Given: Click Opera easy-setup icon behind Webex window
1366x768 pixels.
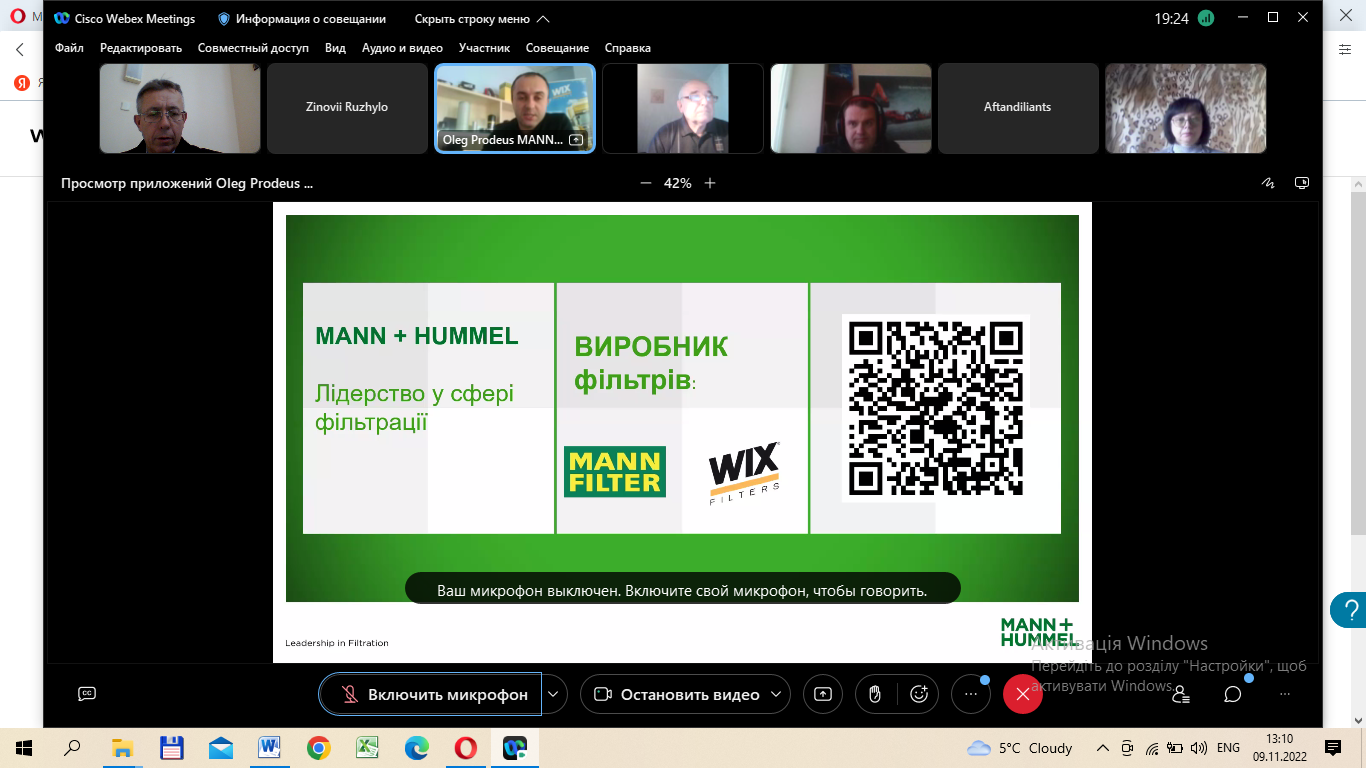Looking at the screenshot, I should [1345, 48].
